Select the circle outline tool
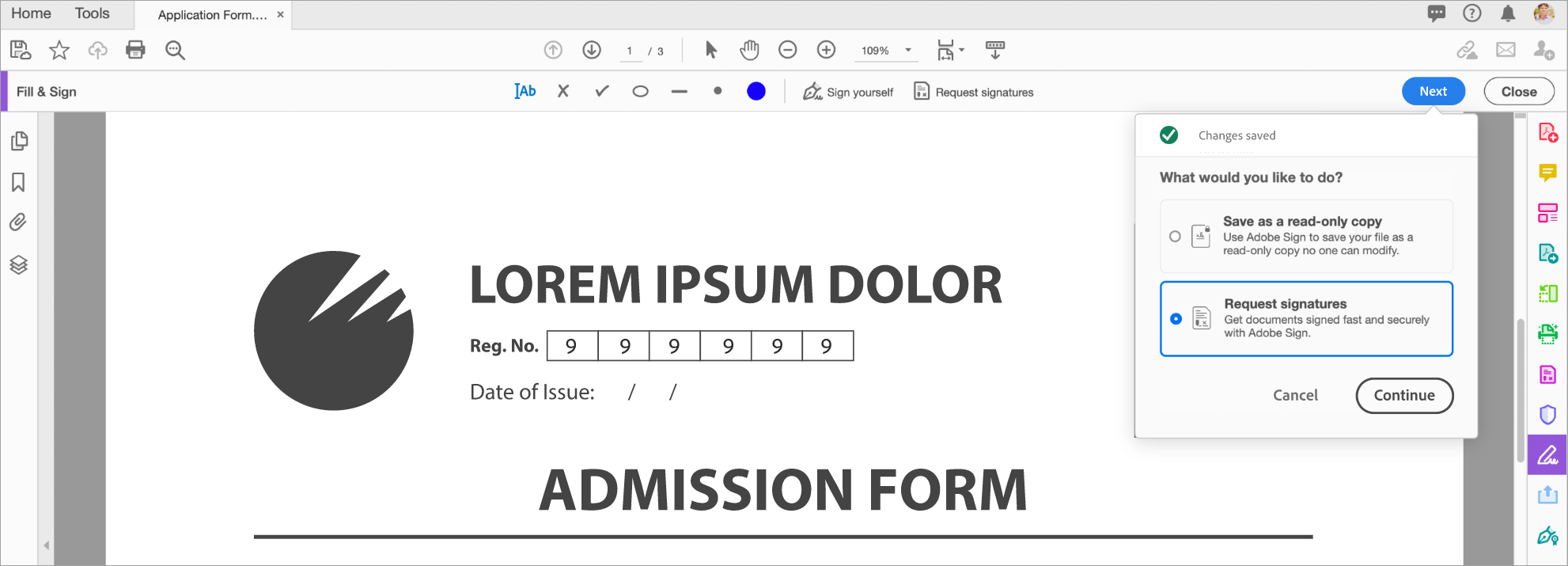The image size is (1568, 566). tap(641, 91)
